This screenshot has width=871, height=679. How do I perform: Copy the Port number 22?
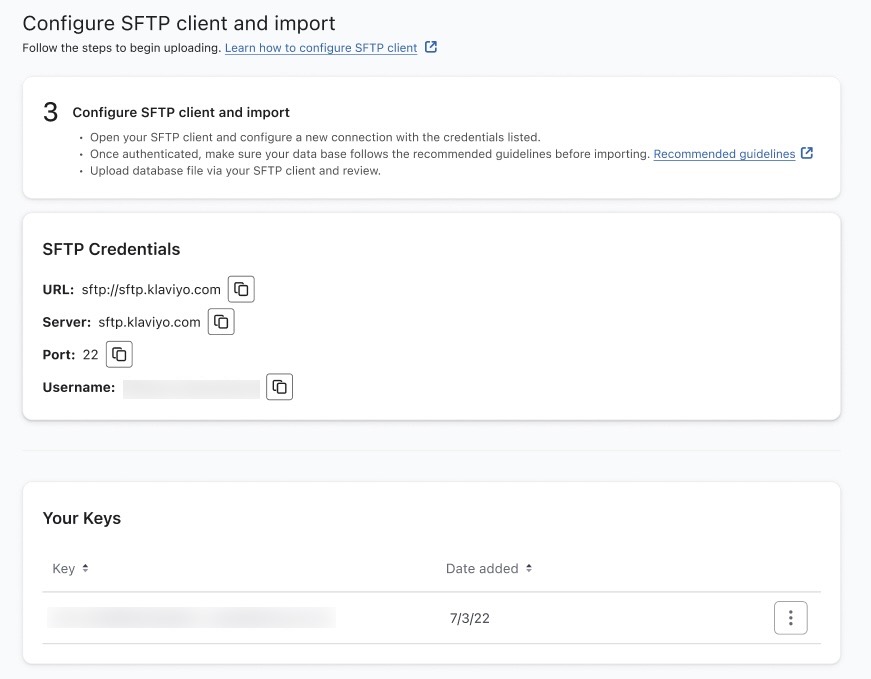pos(119,354)
